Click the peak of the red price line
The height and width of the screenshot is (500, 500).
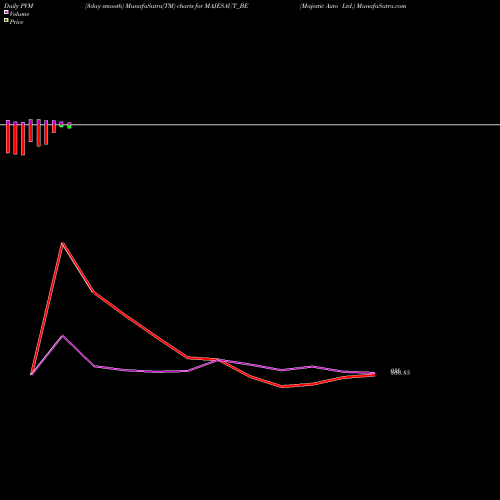click(63, 243)
